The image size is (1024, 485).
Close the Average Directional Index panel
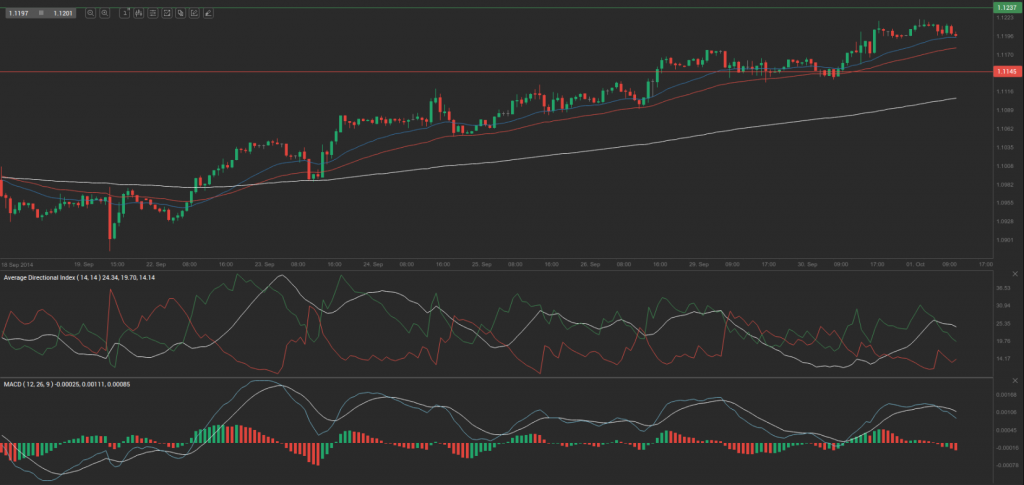pyautogui.click(x=1014, y=273)
